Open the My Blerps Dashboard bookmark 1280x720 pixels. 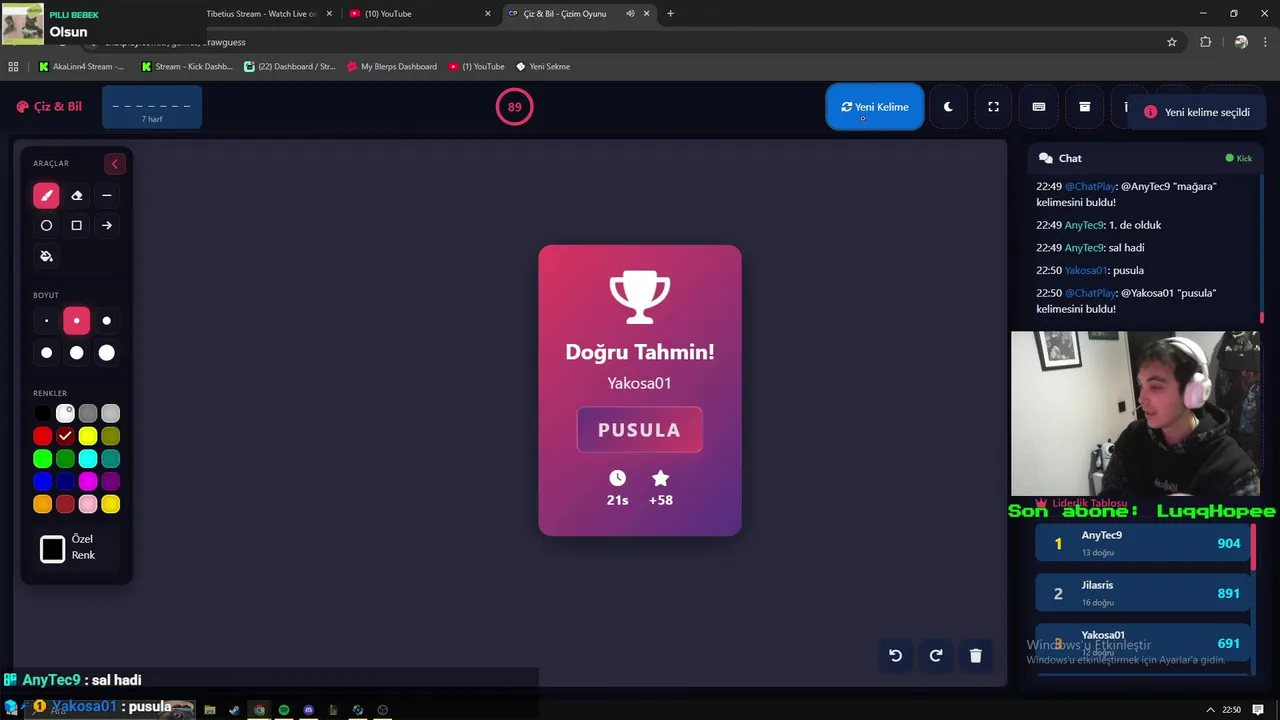coord(392,67)
